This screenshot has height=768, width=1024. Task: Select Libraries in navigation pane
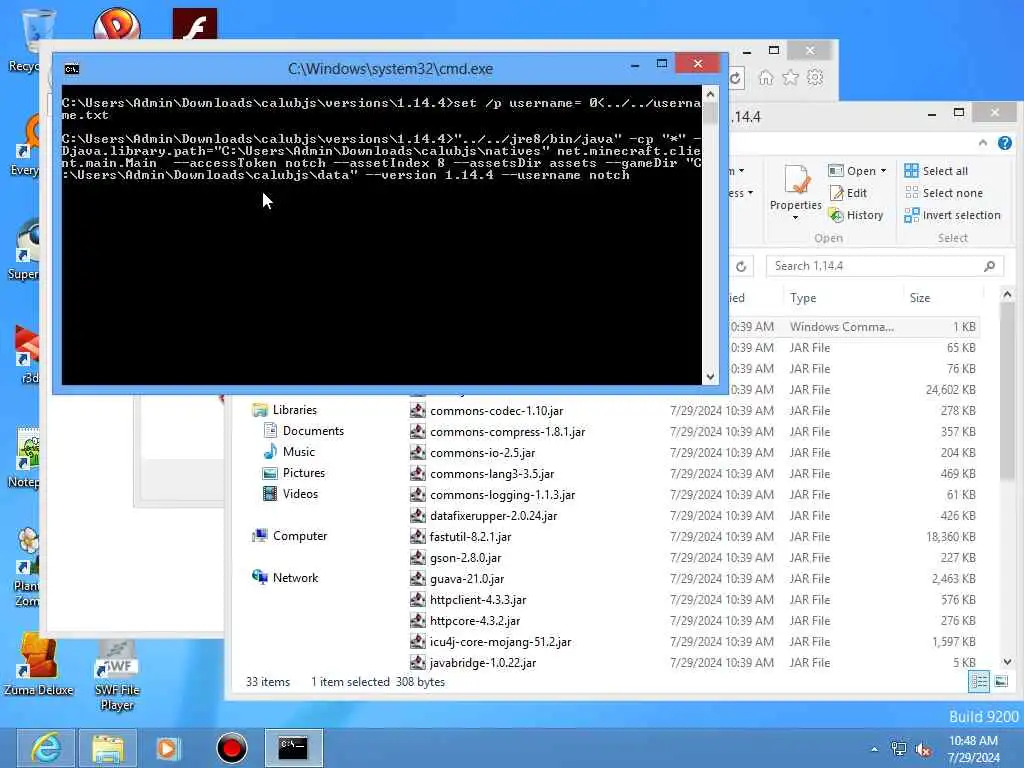pos(285,410)
